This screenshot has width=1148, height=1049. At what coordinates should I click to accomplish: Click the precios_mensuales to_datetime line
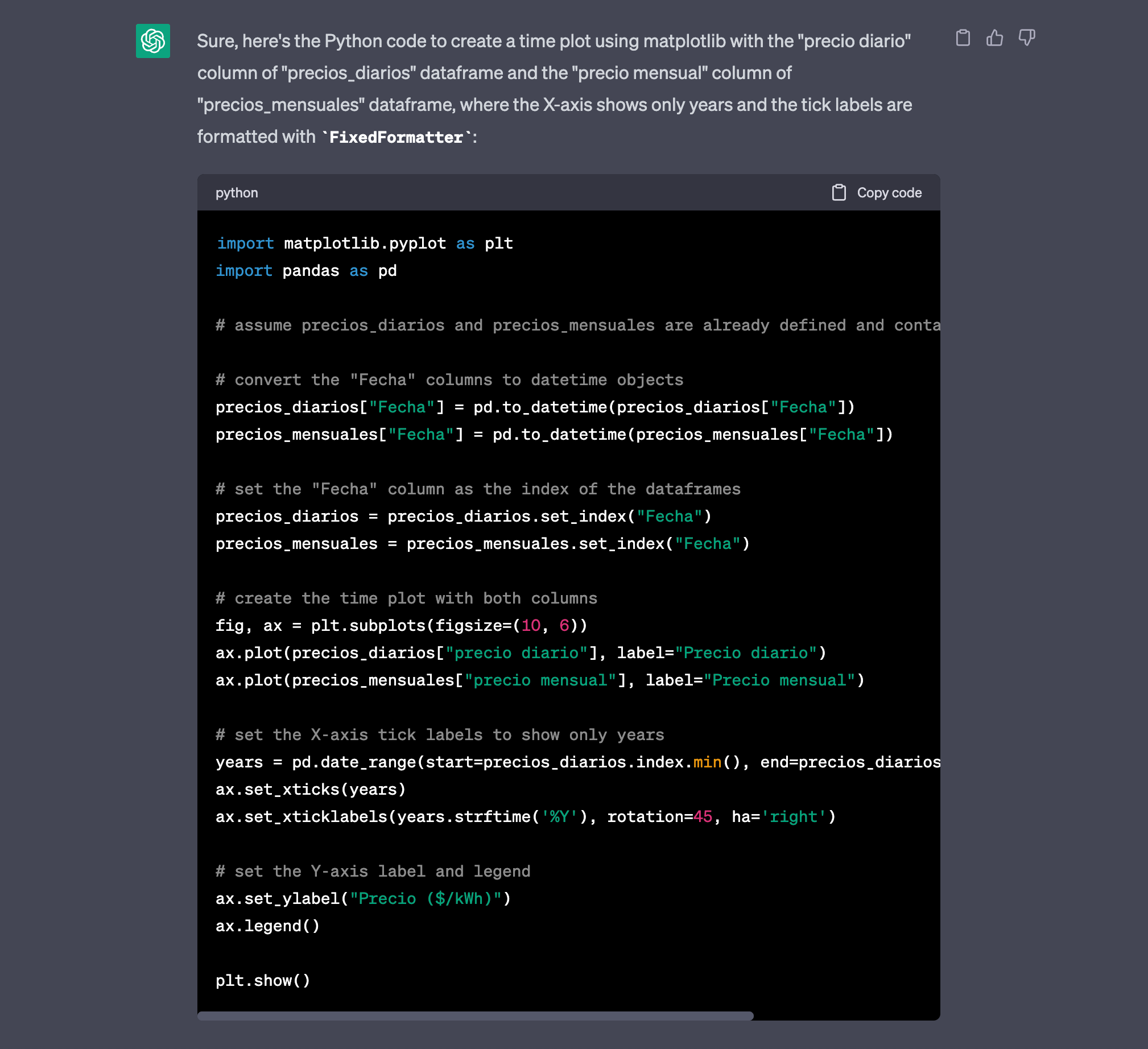554,435
